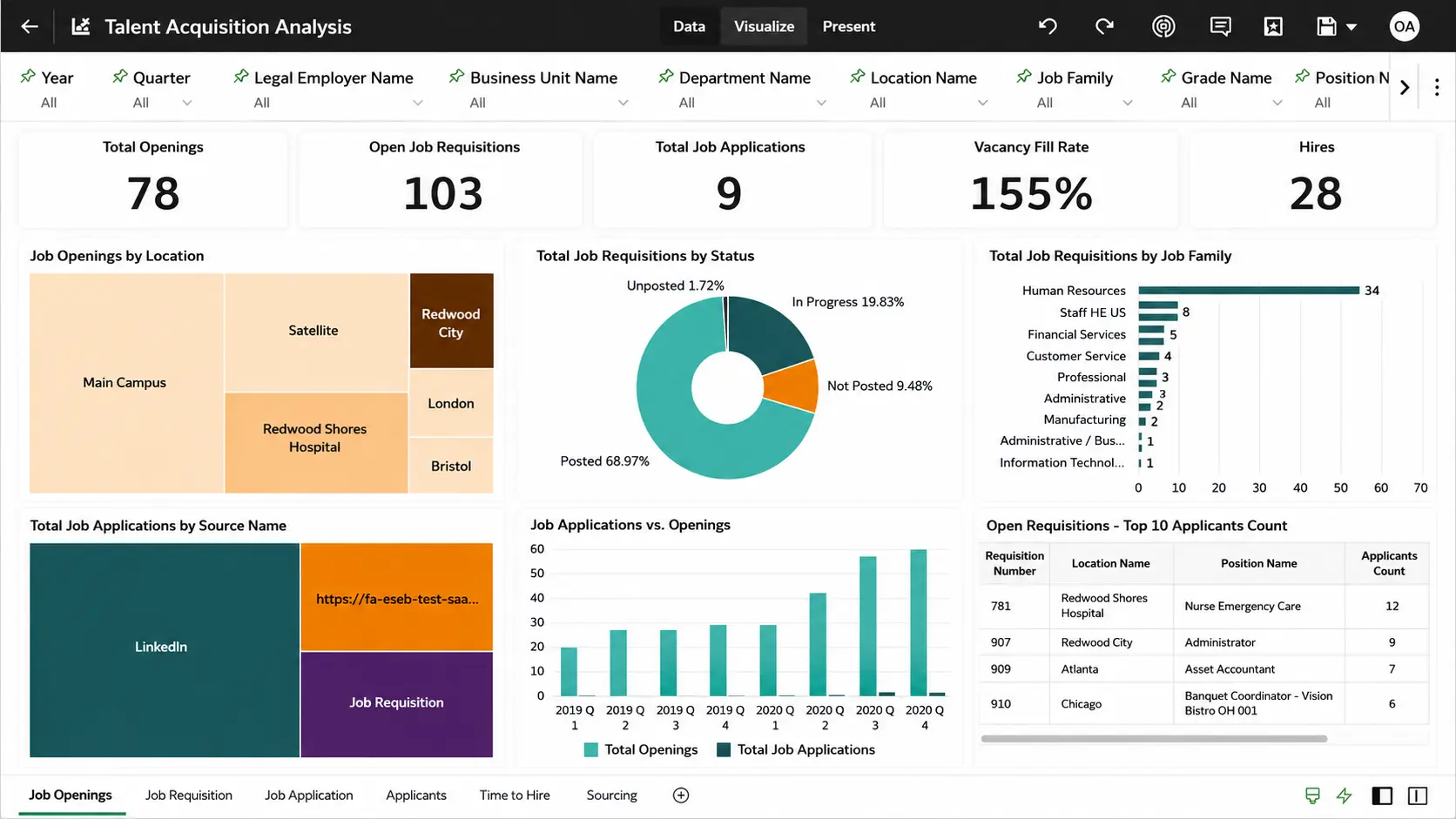Select the LinkedIn treemap tile
The width and height of the screenshot is (1456, 819).
(165, 649)
